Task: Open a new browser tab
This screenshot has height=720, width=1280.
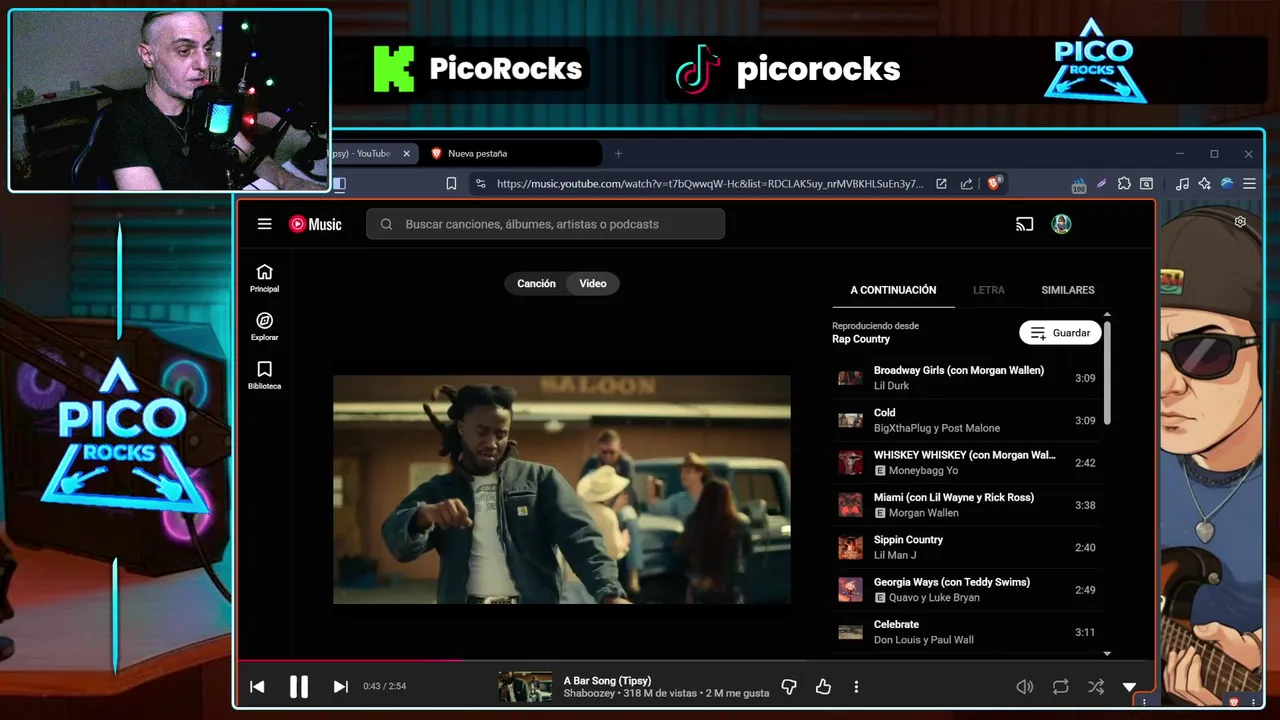Action: click(618, 153)
